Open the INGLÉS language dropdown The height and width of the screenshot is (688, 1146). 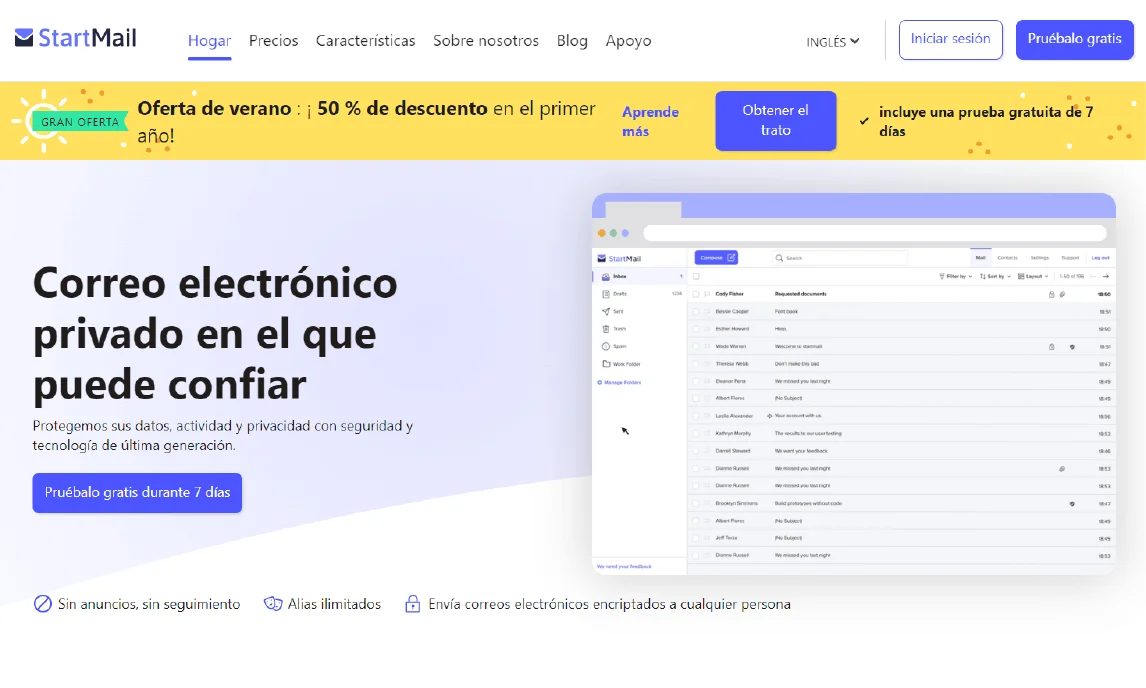[x=832, y=42]
